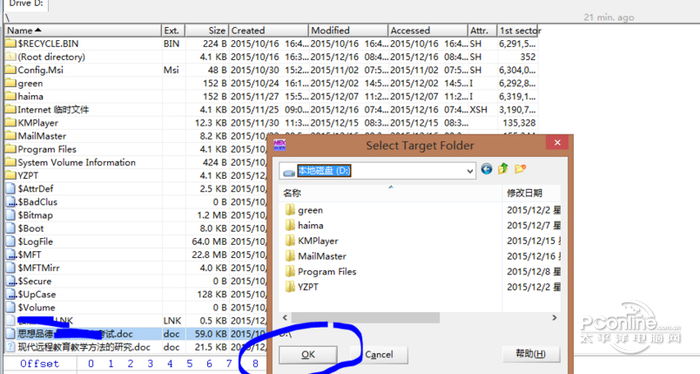Close the Select Target Folder dialog
The width and height of the screenshot is (700, 374).
[x=557, y=142]
